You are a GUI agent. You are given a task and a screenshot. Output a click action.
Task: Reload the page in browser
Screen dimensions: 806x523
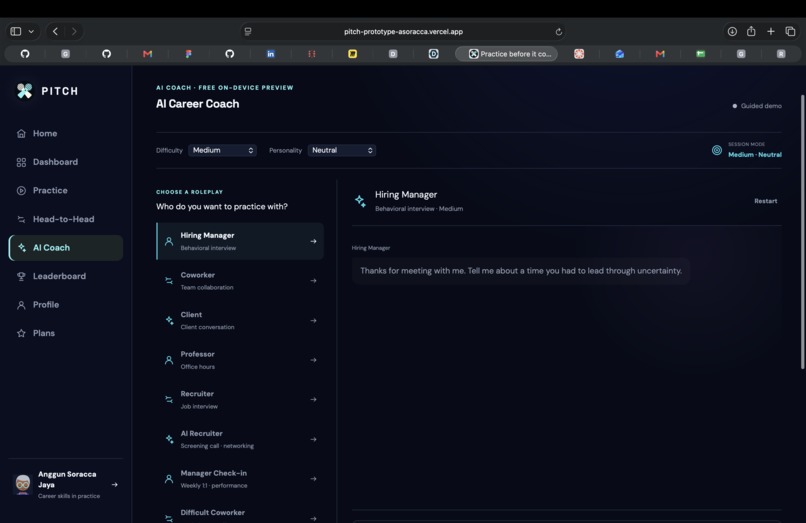[558, 31]
